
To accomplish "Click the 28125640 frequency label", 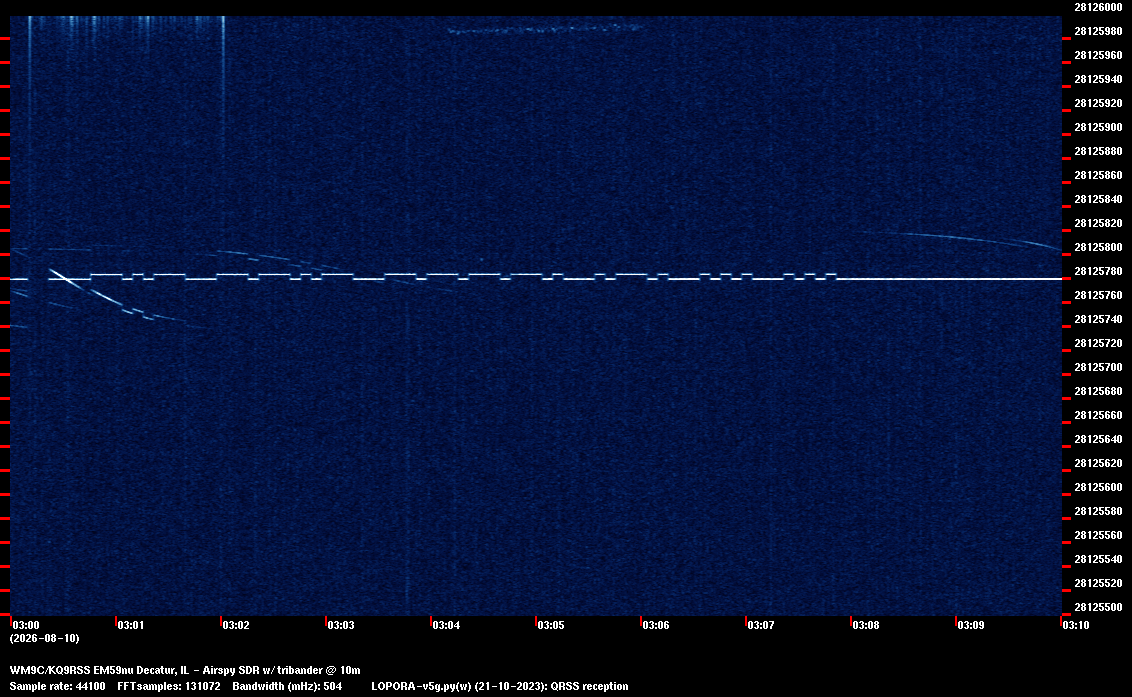I will [1098, 439].
